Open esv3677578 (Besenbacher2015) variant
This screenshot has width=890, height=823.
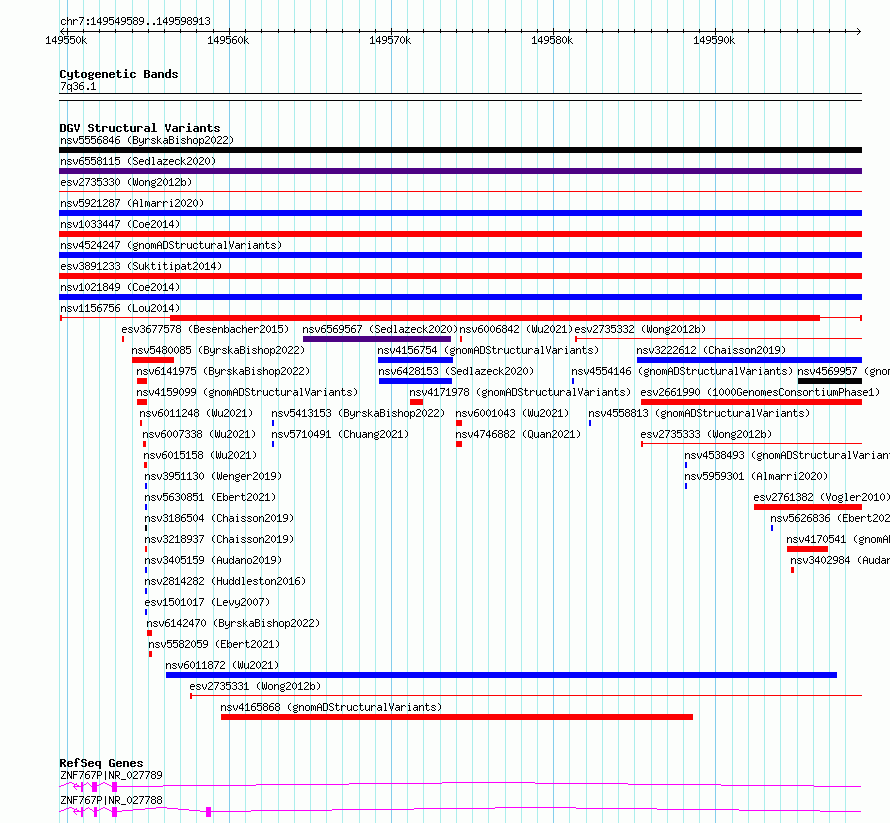[205, 329]
